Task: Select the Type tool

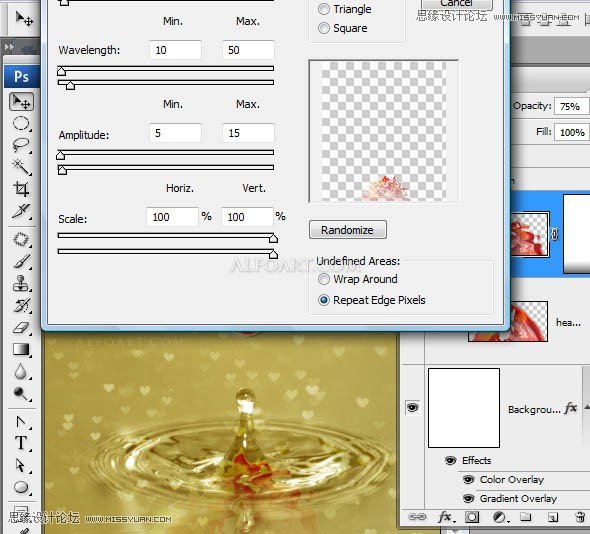Action: point(21,443)
